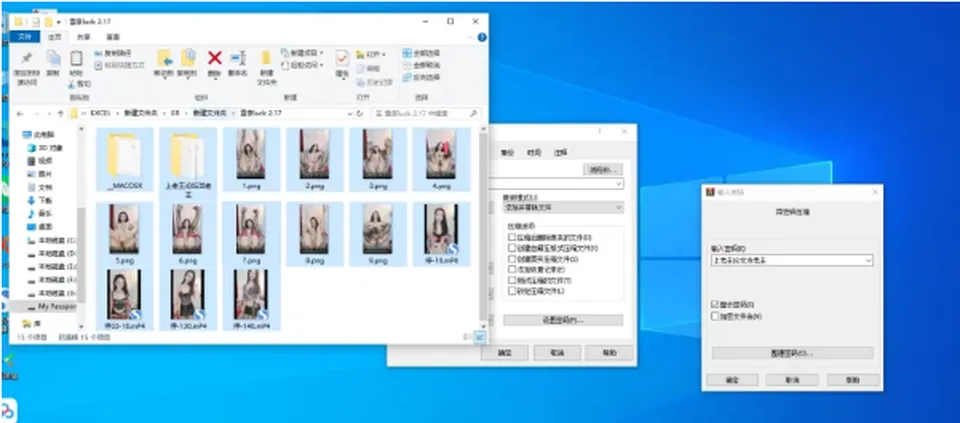Open Explorer help question mark icon

pos(482,37)
